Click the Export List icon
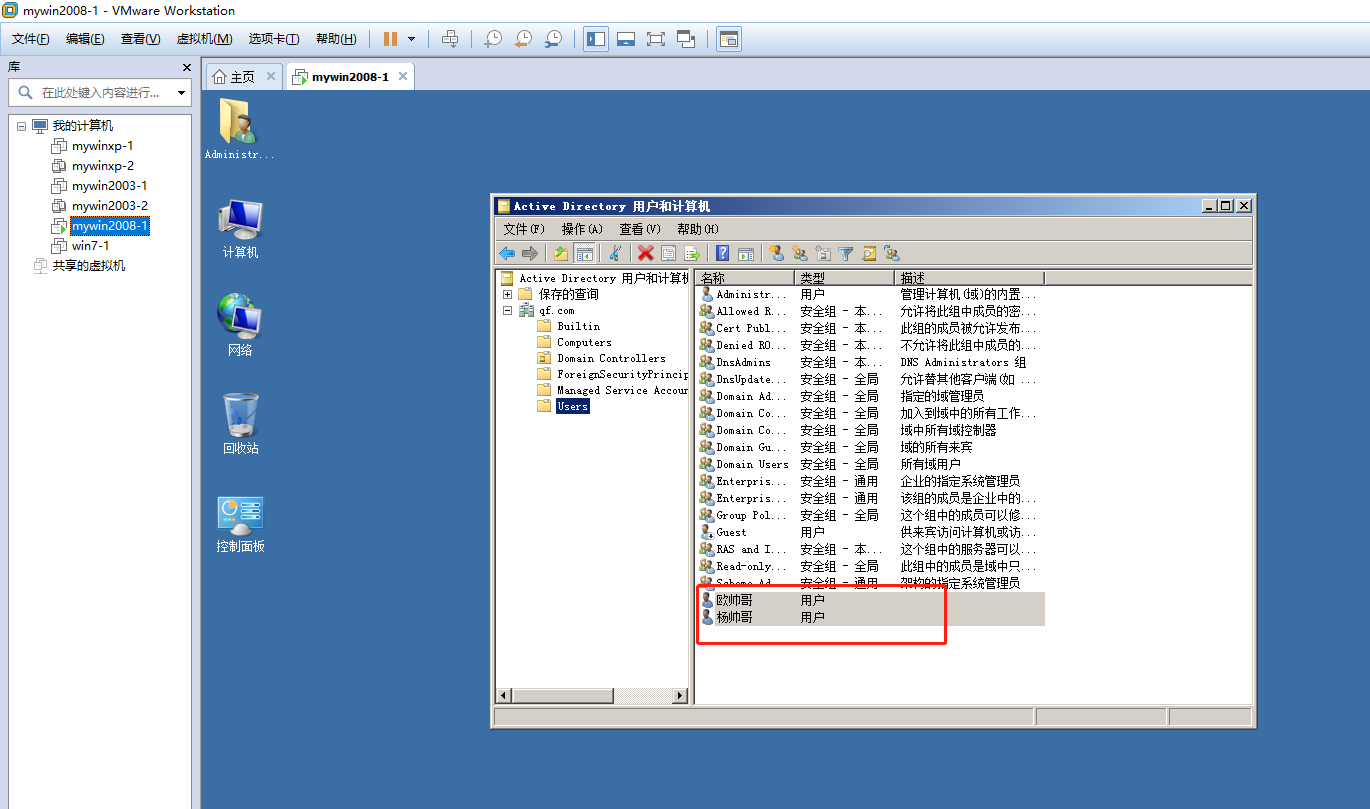The image size is (1370, 809). tap(692, 253)
